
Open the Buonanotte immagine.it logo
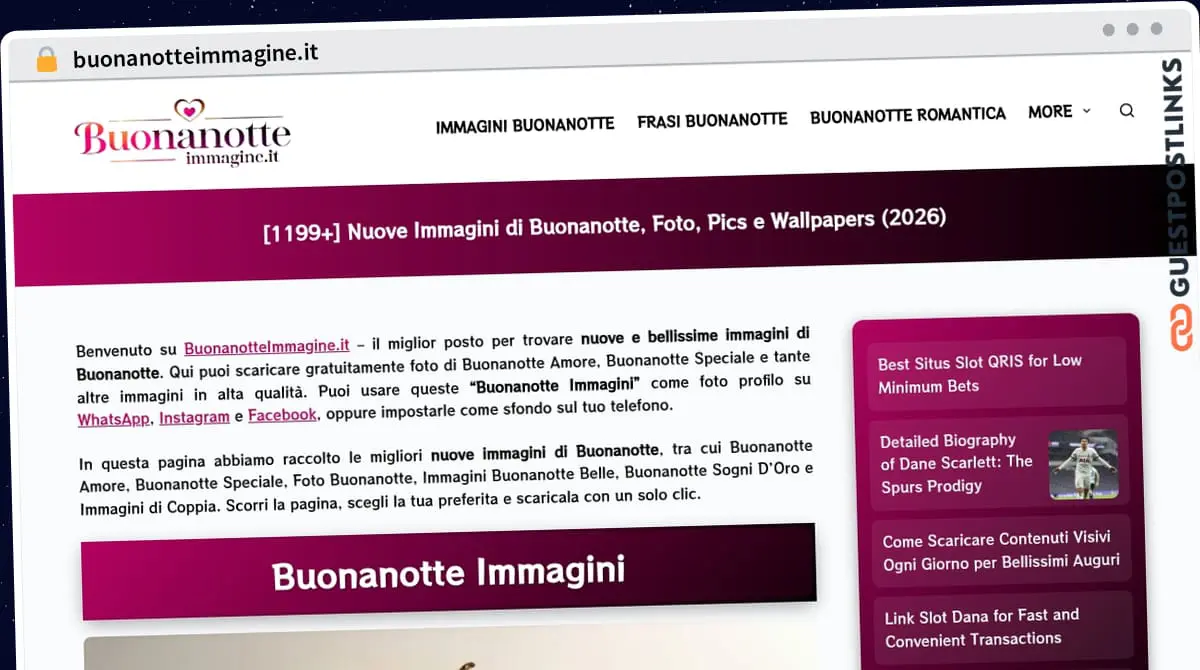coord(183,133)
